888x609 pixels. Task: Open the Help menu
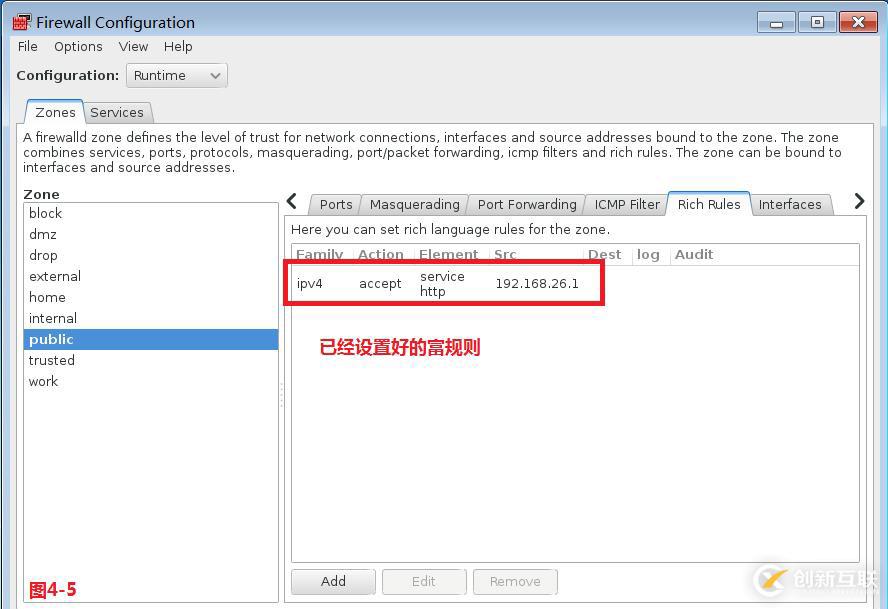coord(178,46)
